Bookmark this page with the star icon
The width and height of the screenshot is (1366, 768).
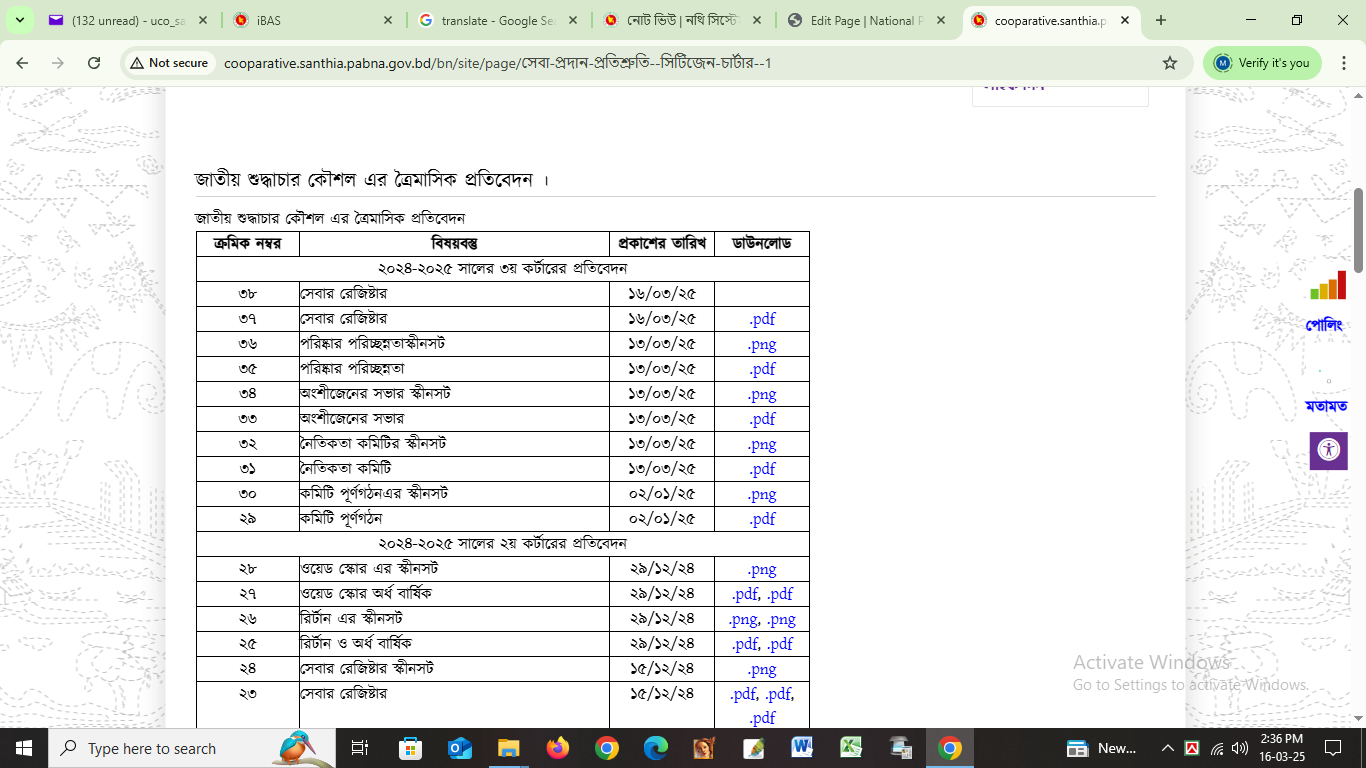1169,63
